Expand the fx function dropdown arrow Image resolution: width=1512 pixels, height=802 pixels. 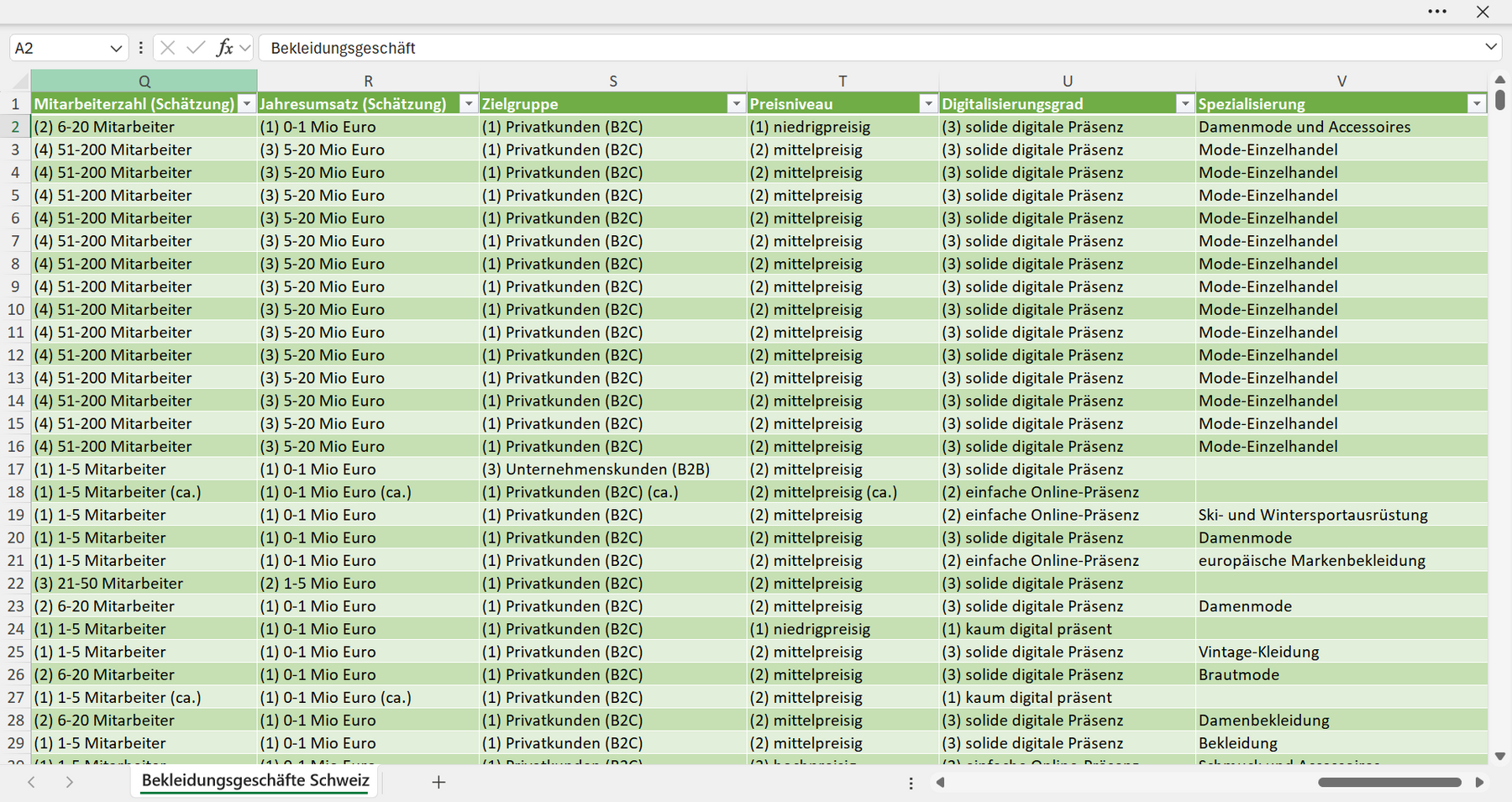coord(244,48)
